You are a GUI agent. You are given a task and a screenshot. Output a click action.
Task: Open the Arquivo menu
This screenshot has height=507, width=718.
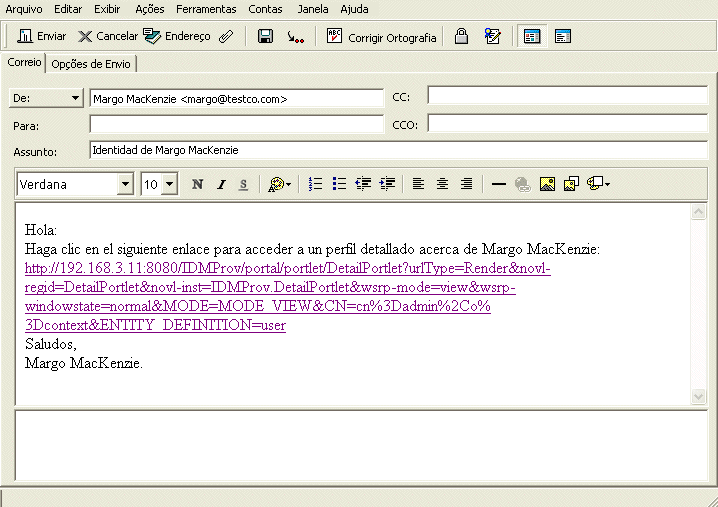[24, 9]
